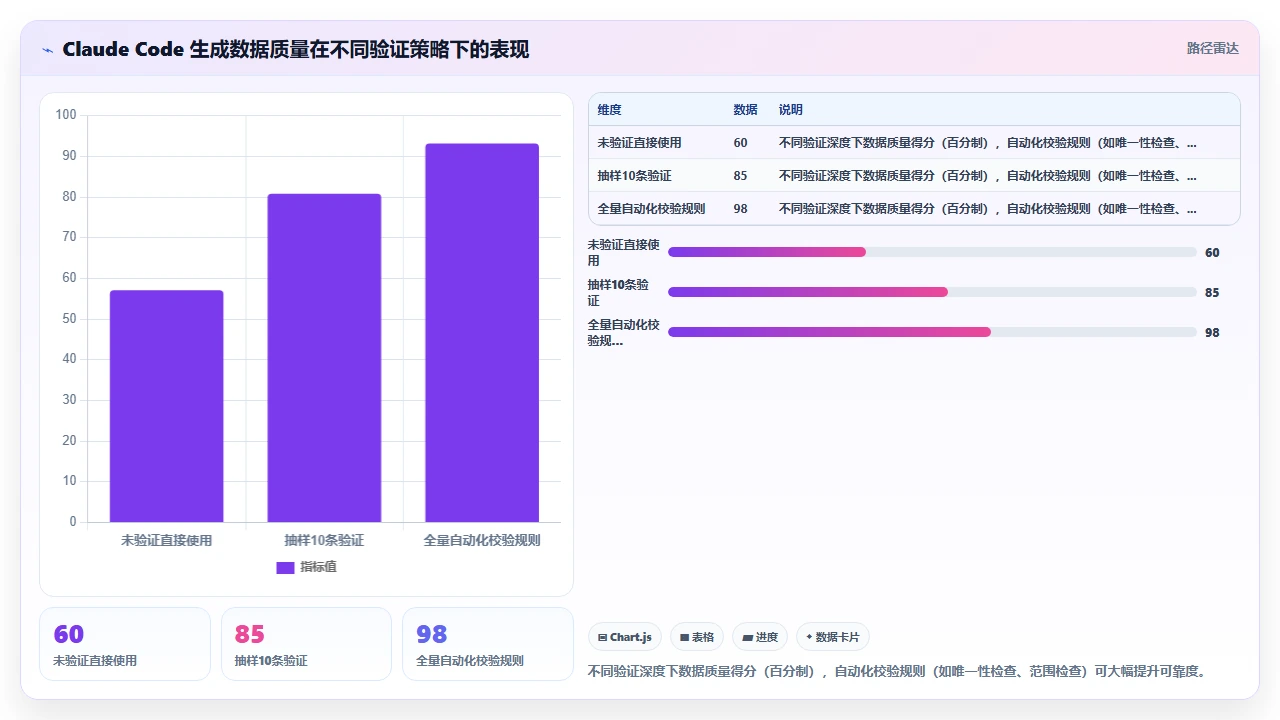Click the 数据卡片 tag chip
This screenshot has height=720, width=1280.
coord(833,637)
